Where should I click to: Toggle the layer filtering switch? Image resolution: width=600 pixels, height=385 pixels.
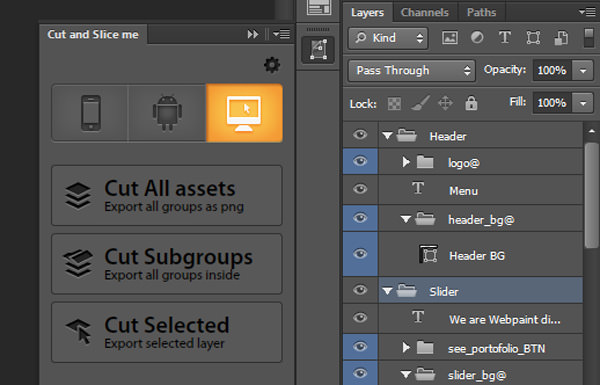pos(589,38)
